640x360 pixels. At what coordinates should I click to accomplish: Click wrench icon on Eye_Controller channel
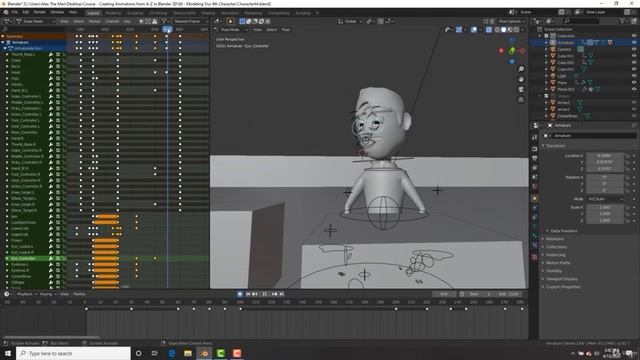click(51, 258)
